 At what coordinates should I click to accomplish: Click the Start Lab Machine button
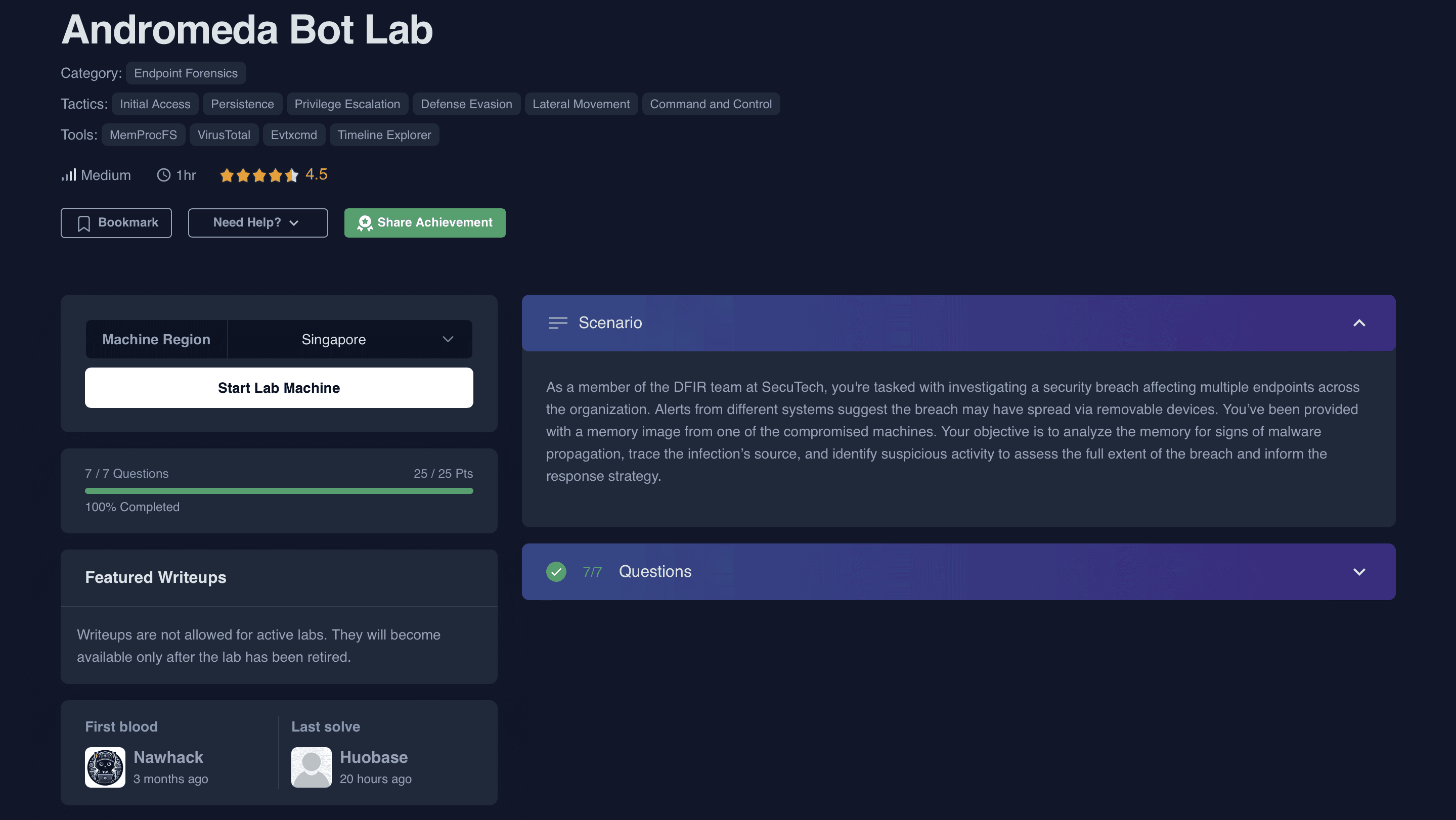(279, 388)
